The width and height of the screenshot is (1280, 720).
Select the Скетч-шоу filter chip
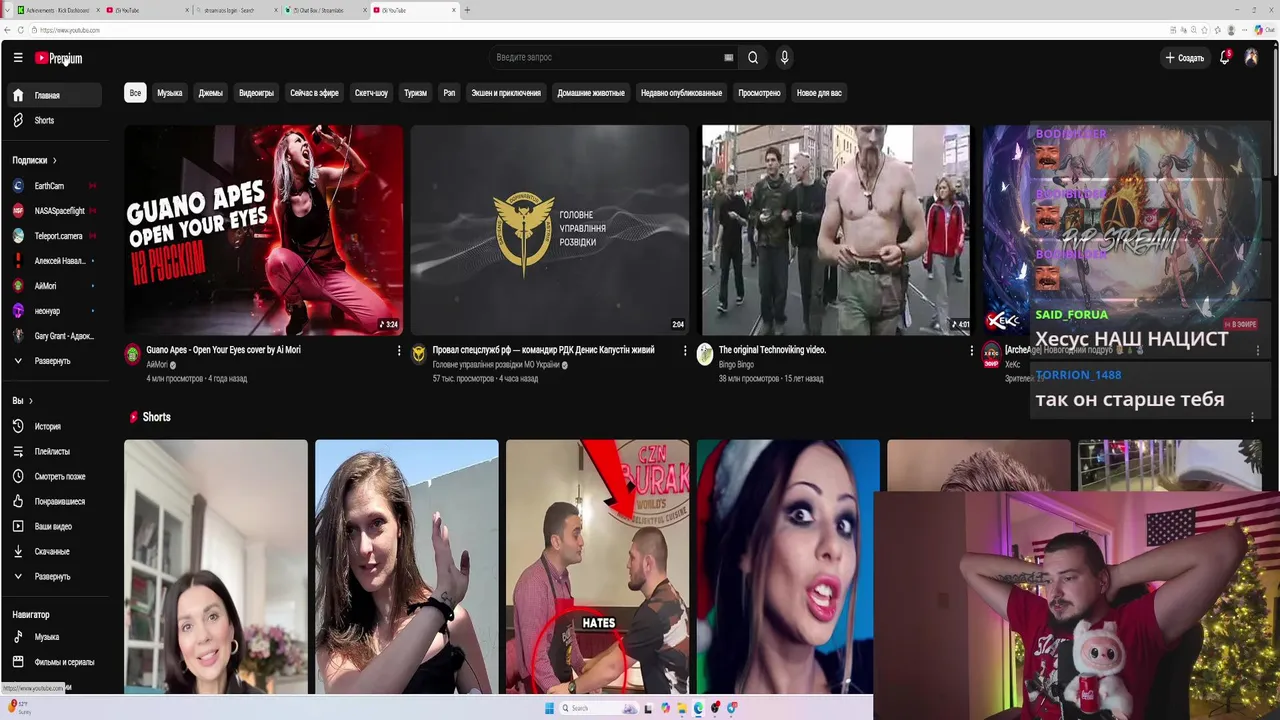tap(371, 93)
